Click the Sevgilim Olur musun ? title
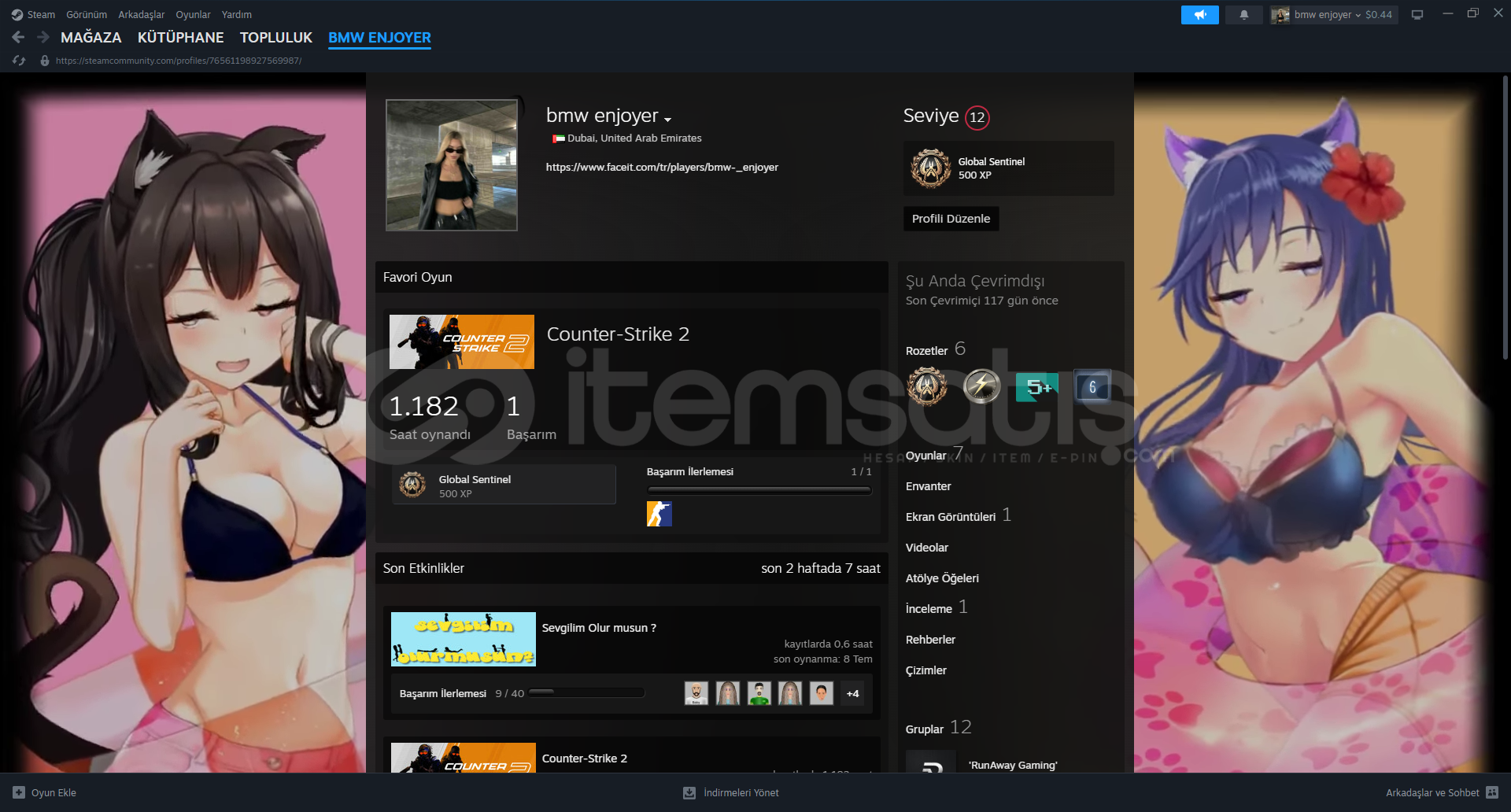The width and height of the screenshot is (1511, 812). 599,628
